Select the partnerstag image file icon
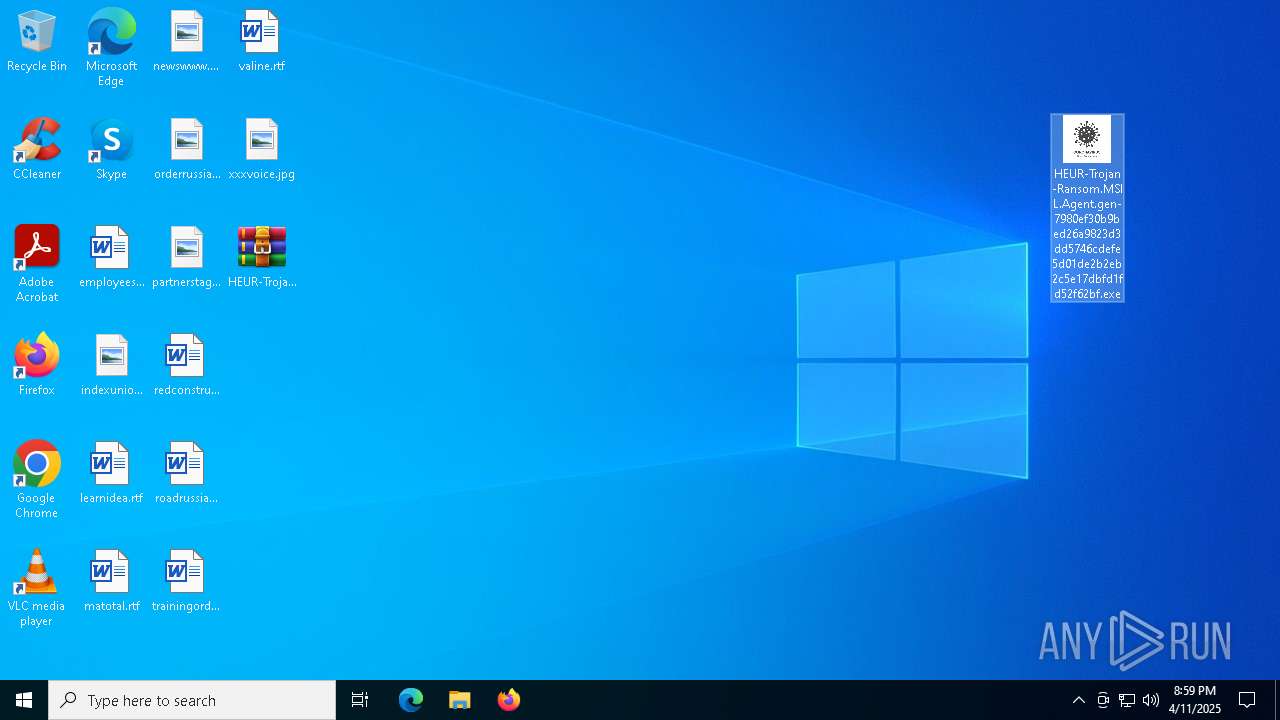This screenshot has width=1280, height=720. pyautogui.click(x=186, y=258)
